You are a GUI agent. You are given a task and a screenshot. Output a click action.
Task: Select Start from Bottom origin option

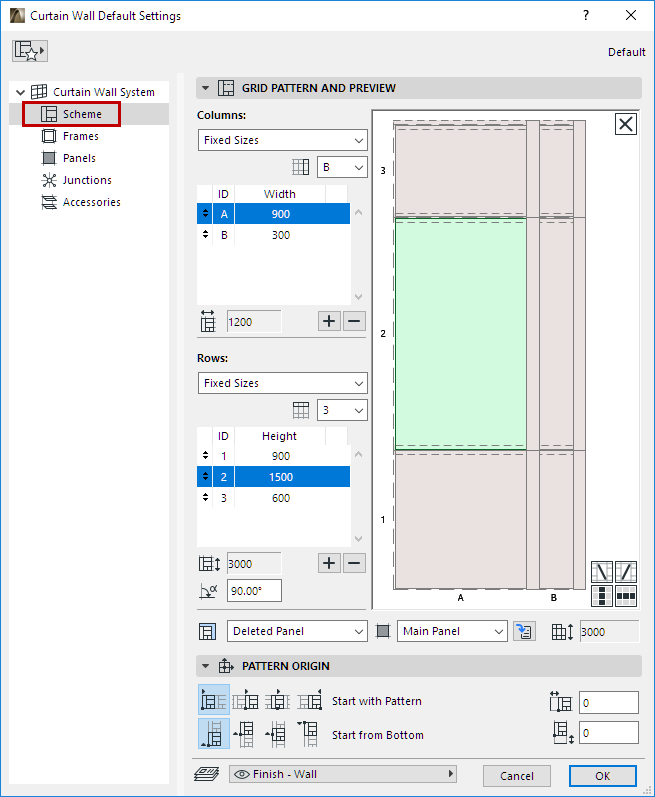click(213, 734)
